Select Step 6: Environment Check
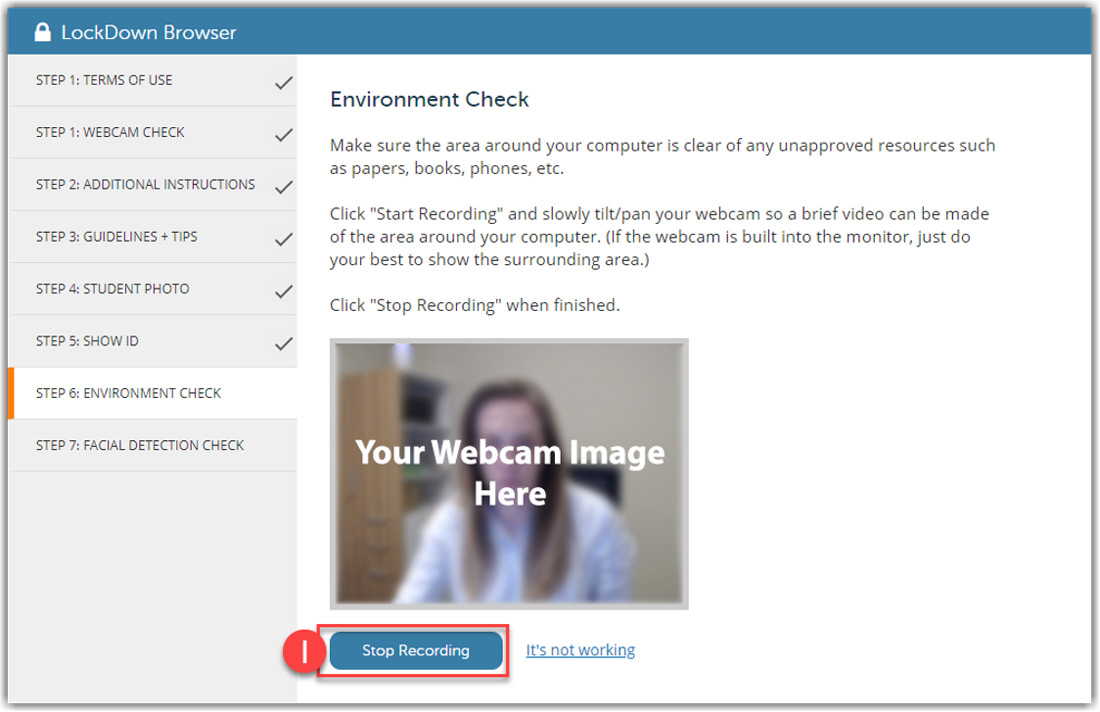 point(128,393)
